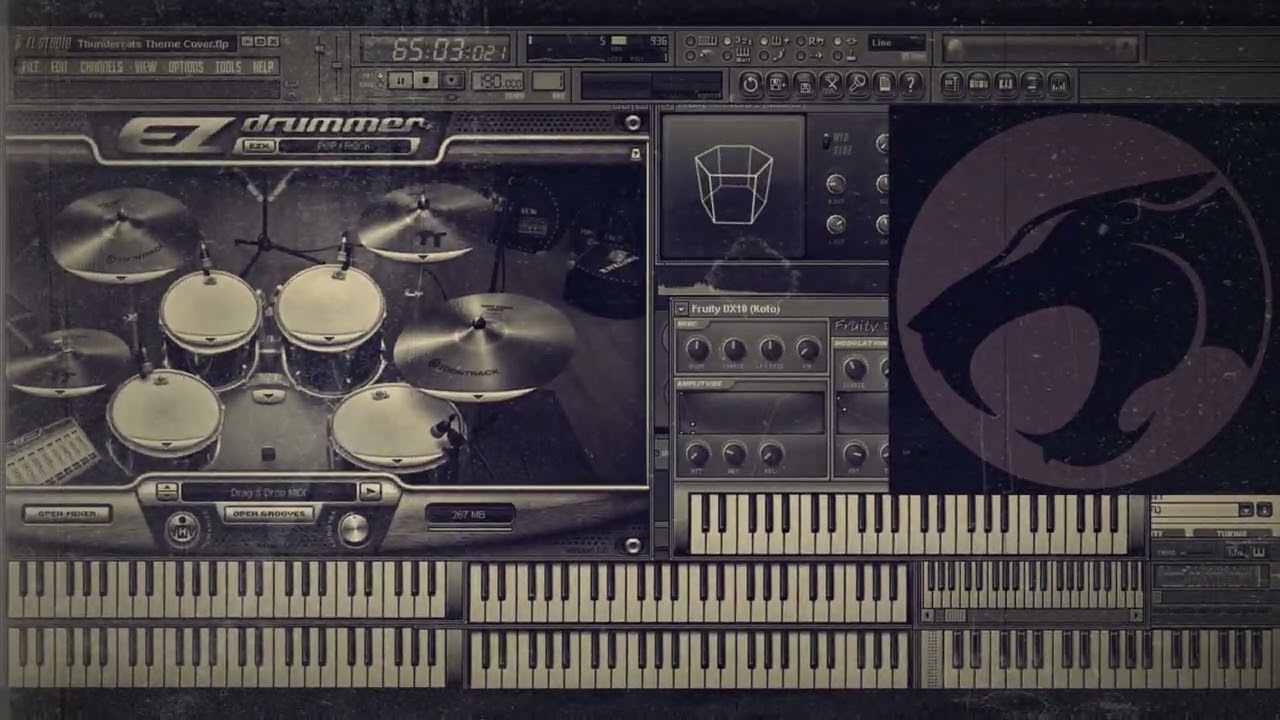Open the FILE menu
The height and width of the screenshot is (720, 1280).
(x=30, y=67)
